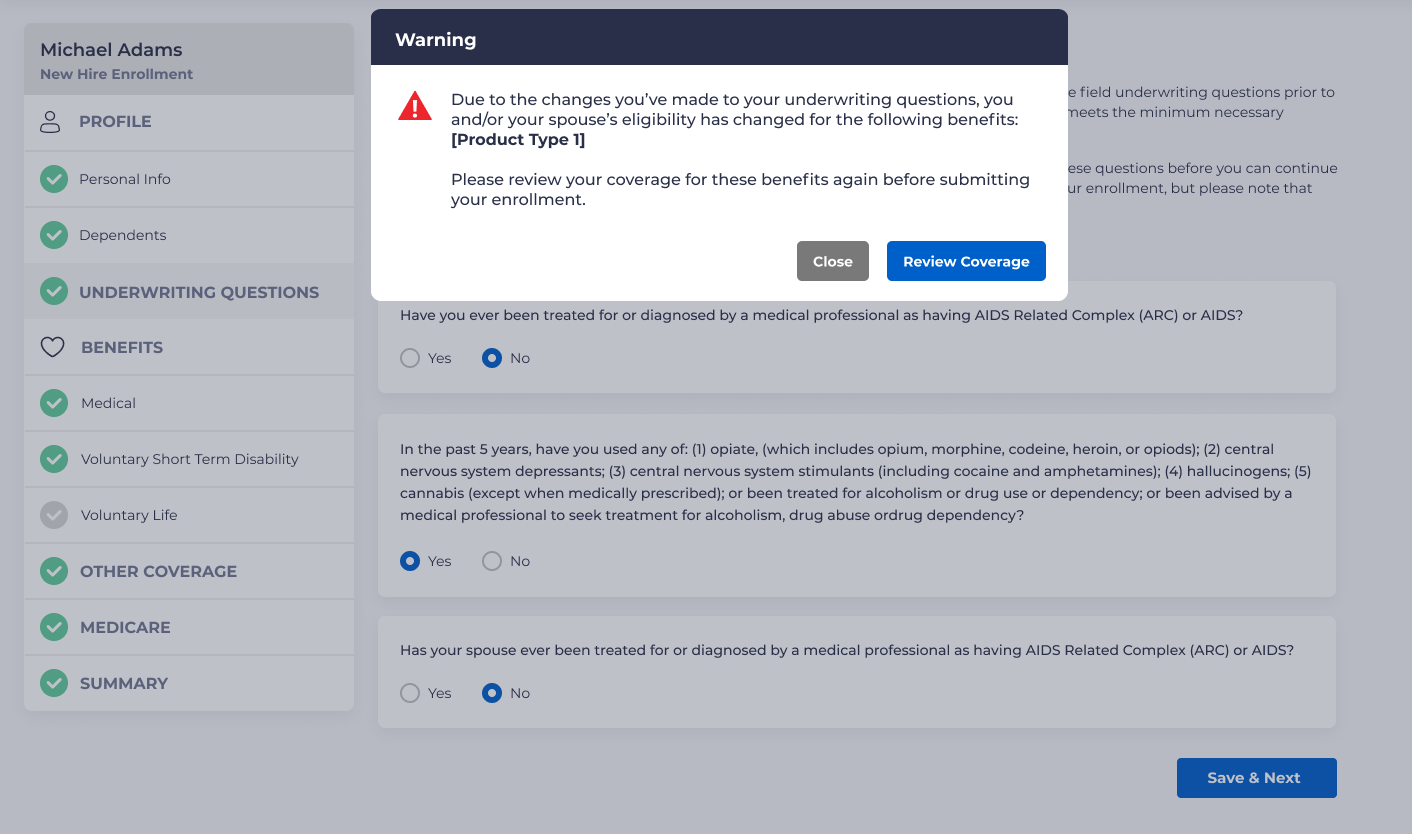Dismiss the warning with the Close button

[x=832, y=261]
